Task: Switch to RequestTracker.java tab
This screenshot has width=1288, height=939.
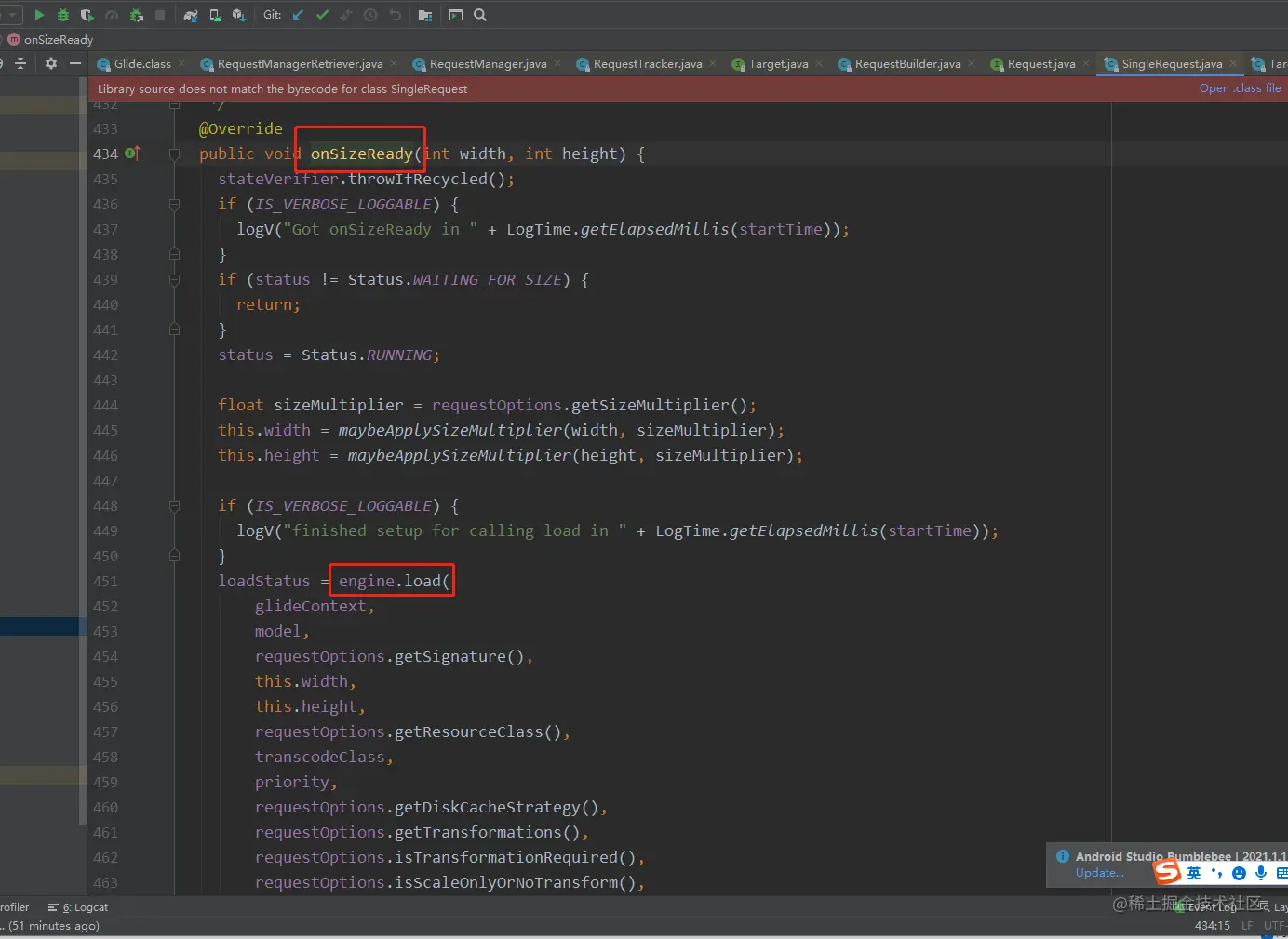Action: point(648,63)
